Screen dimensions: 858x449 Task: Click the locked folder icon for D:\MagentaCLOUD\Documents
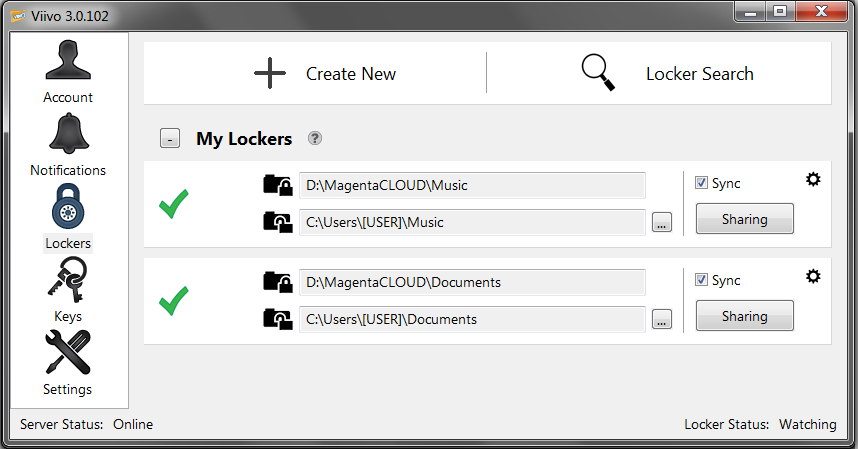pyautogui.click(x=277, y=282)
